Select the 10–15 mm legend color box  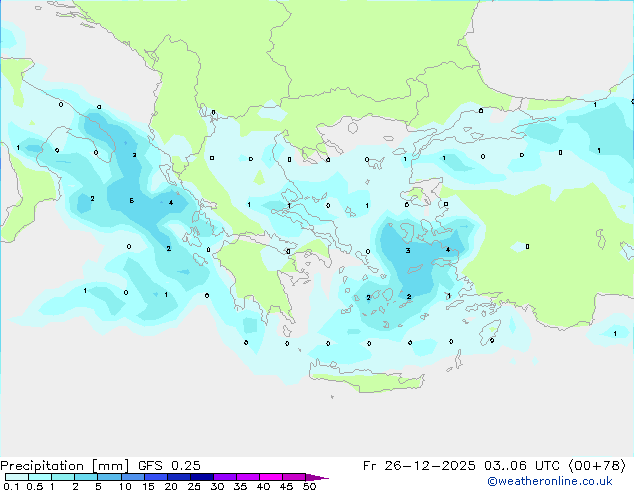coord(133,477)
